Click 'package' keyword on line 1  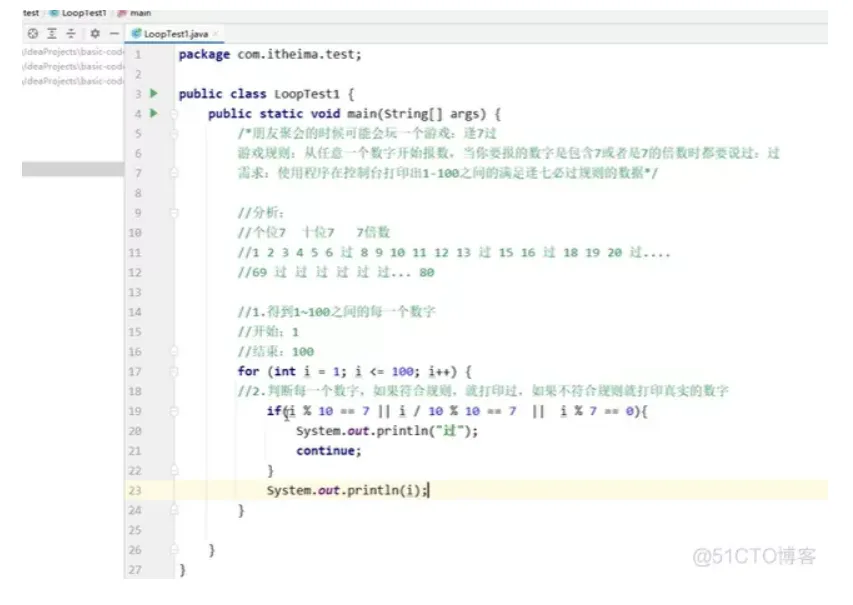tap(204, 54)
